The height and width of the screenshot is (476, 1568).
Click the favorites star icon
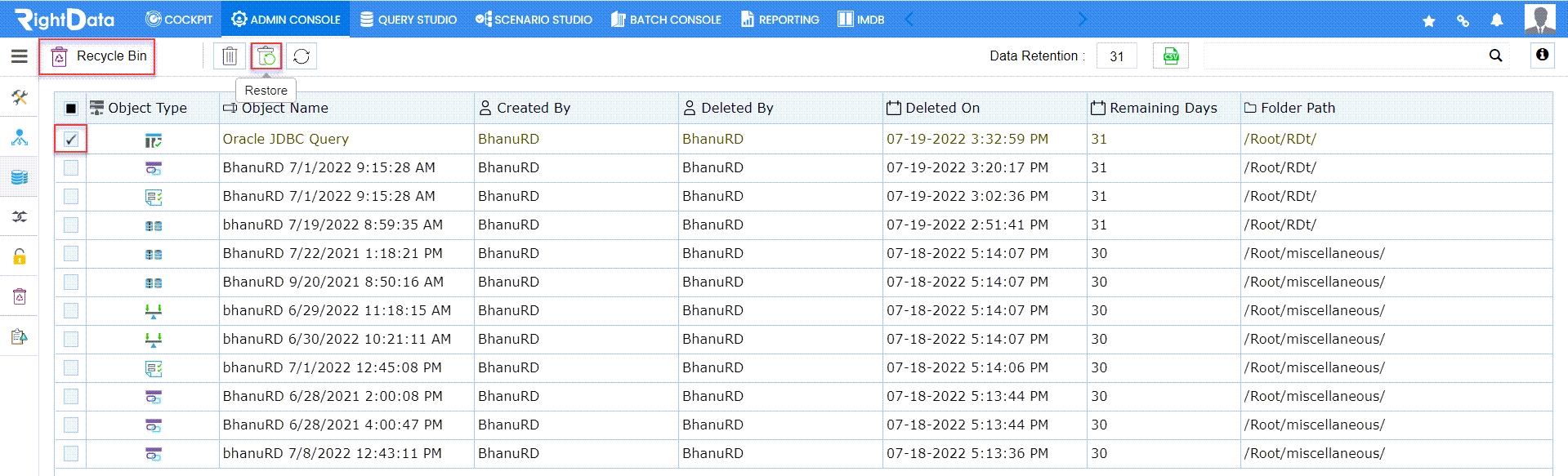pyautogui.click(x=1429, y=20)
